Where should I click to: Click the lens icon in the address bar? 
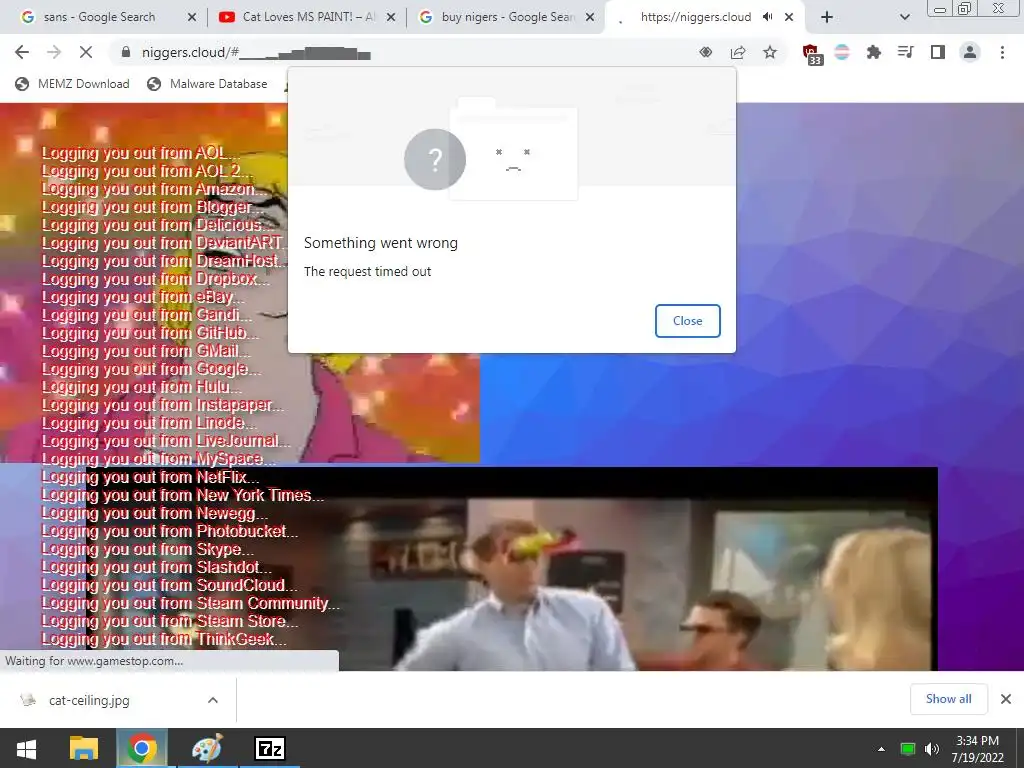point(705,52)
